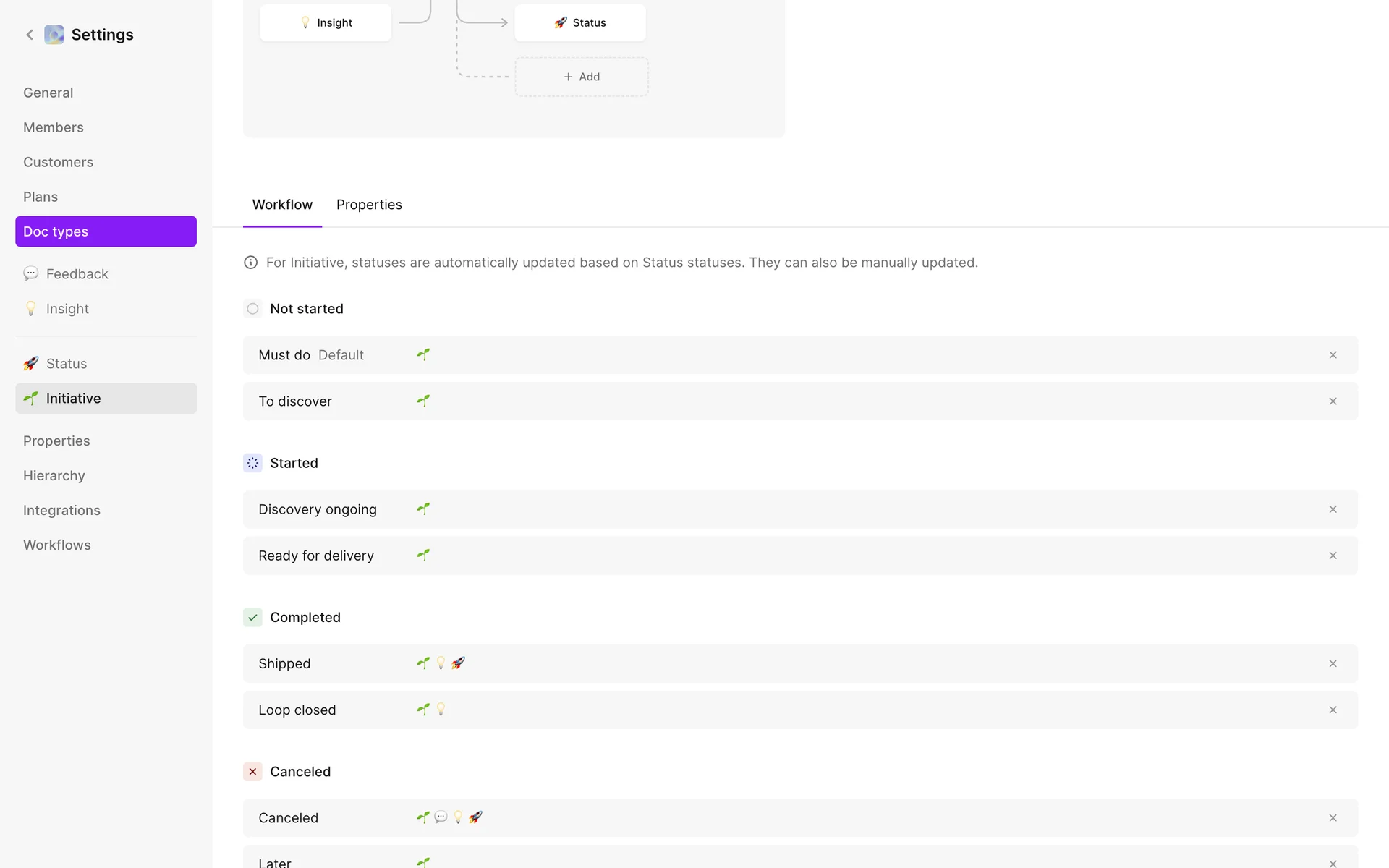Open Hierarchy settings in sidebar
Viewport: 1389px width, 868px height.
(x=54, y=476)
